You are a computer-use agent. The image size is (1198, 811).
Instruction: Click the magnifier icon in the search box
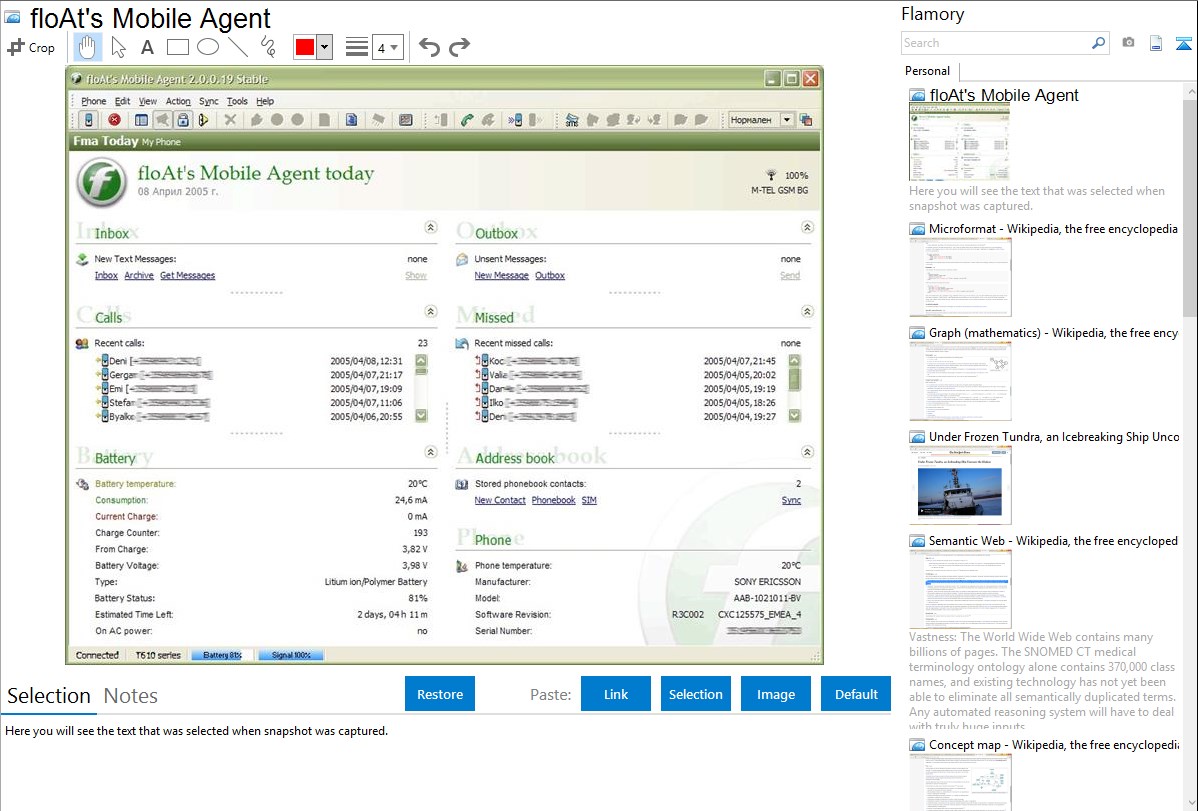click(1099, 43)
